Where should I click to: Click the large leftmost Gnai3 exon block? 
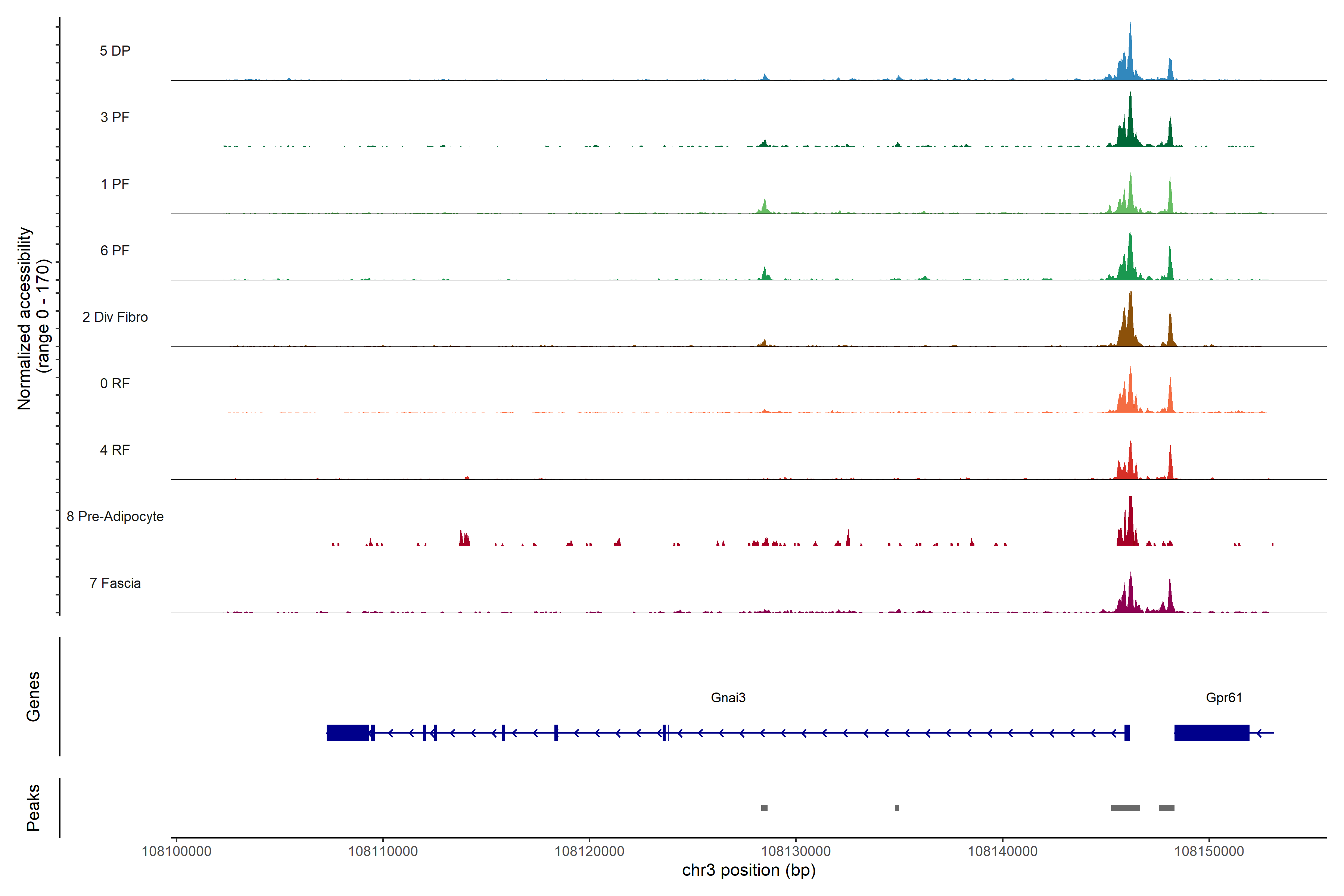[x=348, y=732]
